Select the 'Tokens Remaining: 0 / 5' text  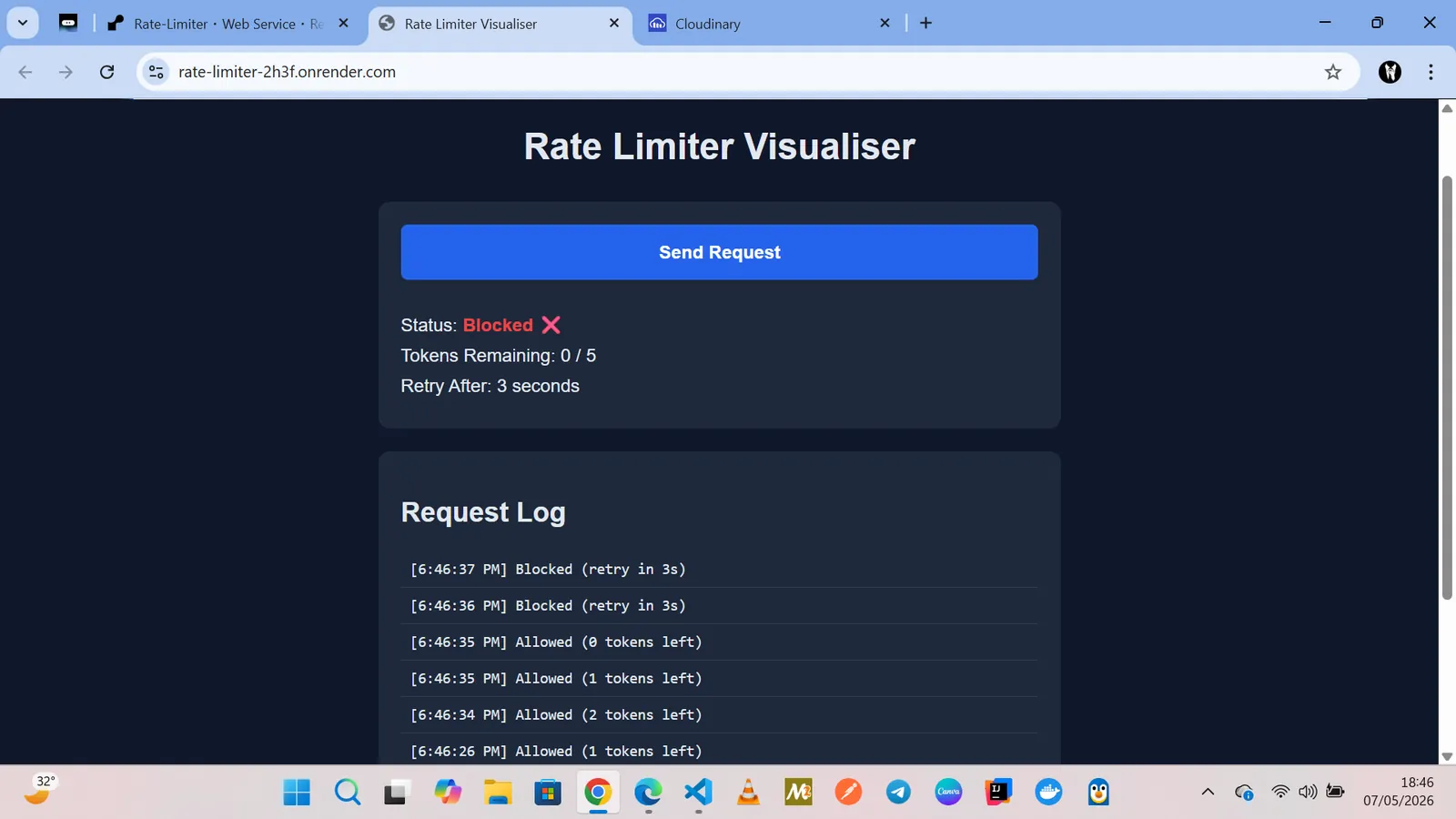click(x=499, y=356)
